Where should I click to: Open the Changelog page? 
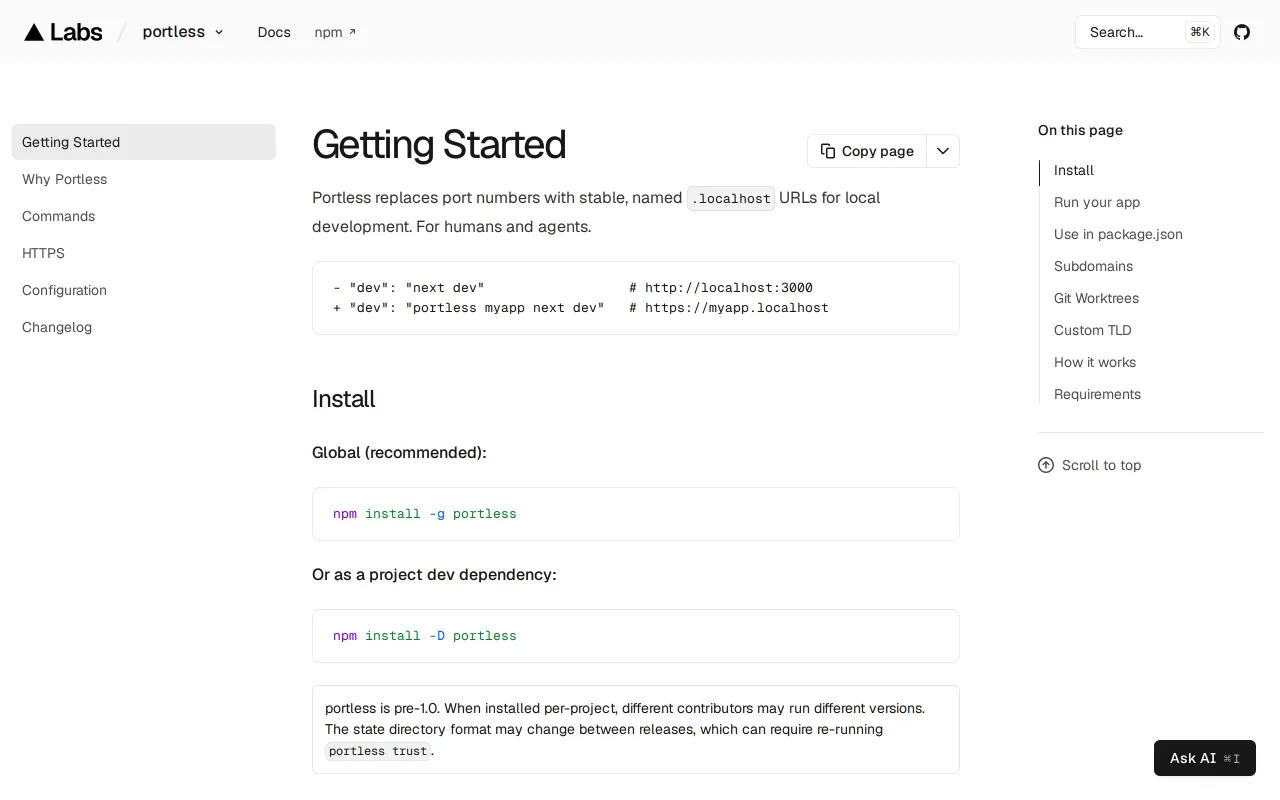[144, 327]
